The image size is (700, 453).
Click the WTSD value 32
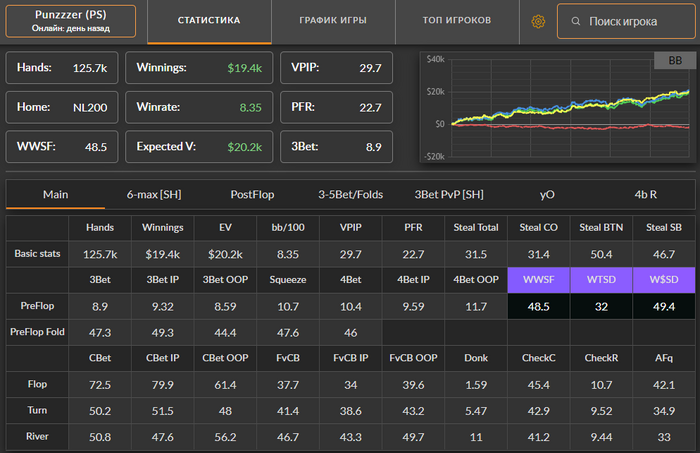tap(601, 307)
